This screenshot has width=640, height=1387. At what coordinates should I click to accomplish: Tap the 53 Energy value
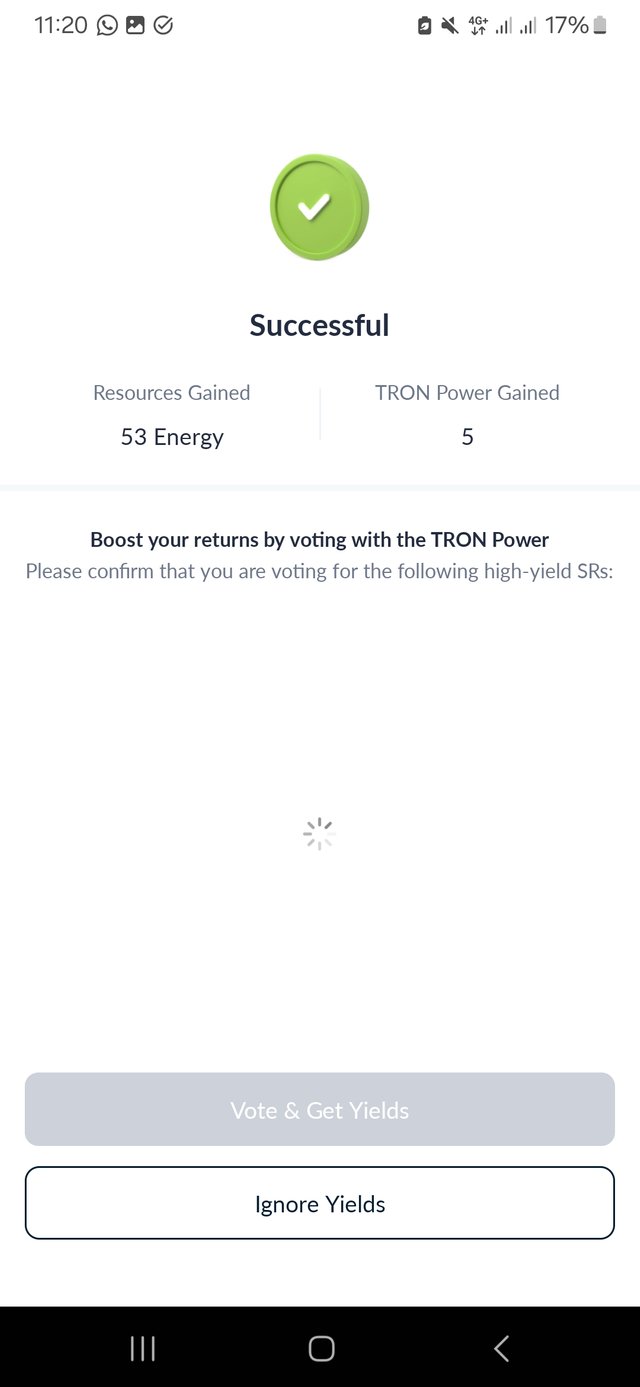(x=172, y=437)
